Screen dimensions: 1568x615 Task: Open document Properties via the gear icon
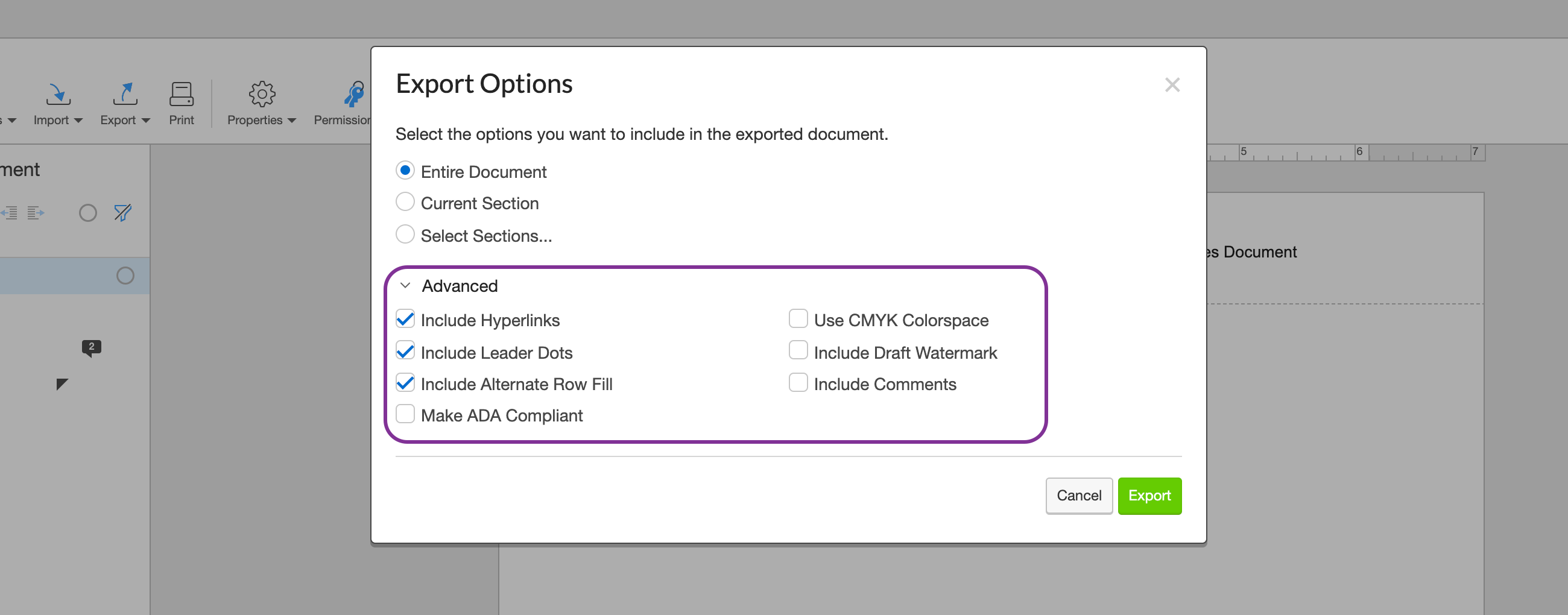tap(261, 94)
